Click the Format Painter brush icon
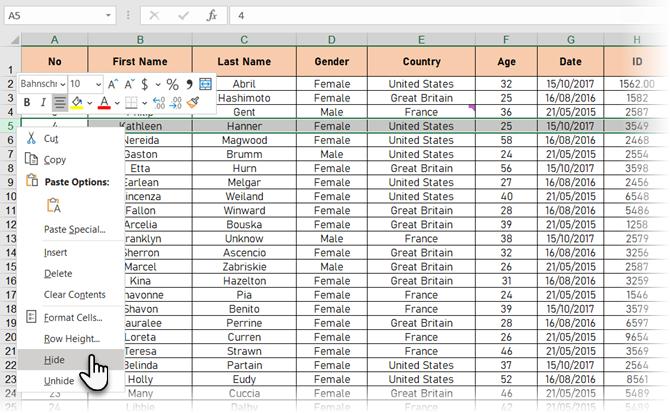670x413 pixels. pyautogui.click(x=193, y=103)
